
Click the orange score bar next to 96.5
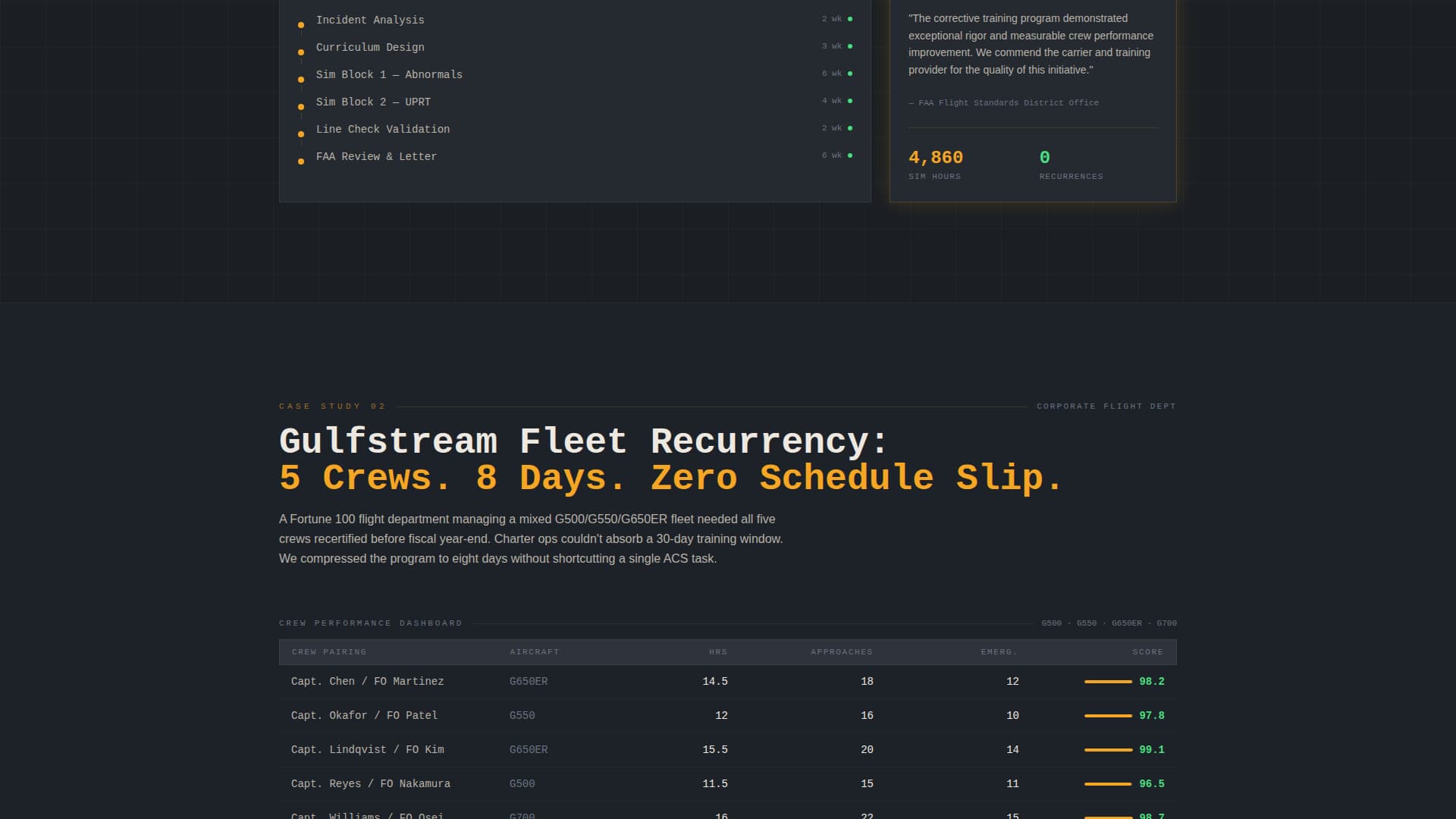[x=1108, y=784]
